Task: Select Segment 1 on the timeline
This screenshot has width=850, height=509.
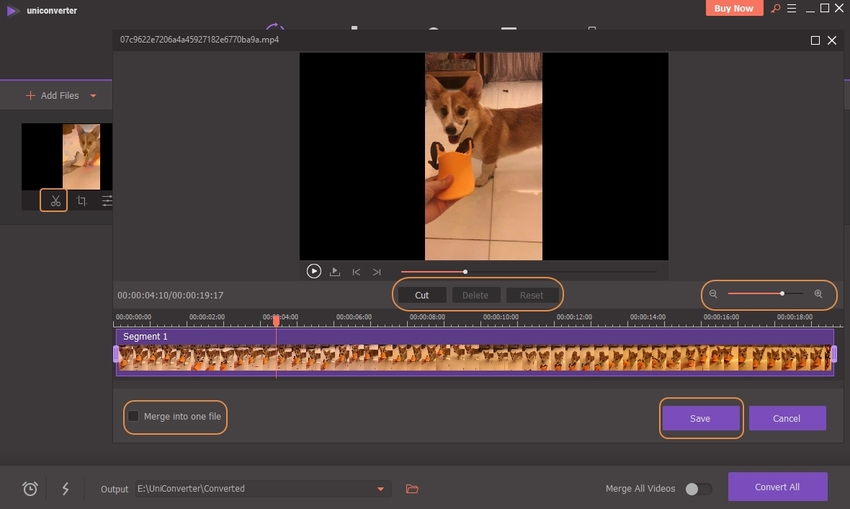Action: click(474, 357)
